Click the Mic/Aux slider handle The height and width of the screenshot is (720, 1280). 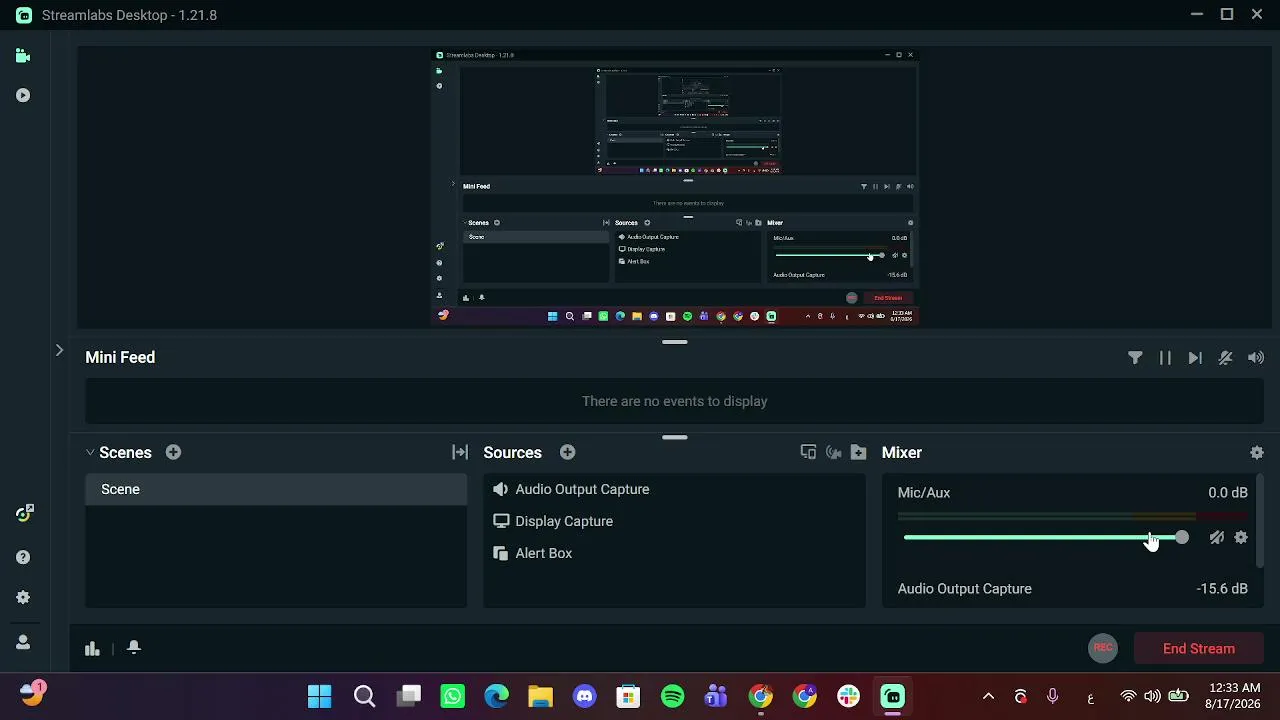[1182, 538]
